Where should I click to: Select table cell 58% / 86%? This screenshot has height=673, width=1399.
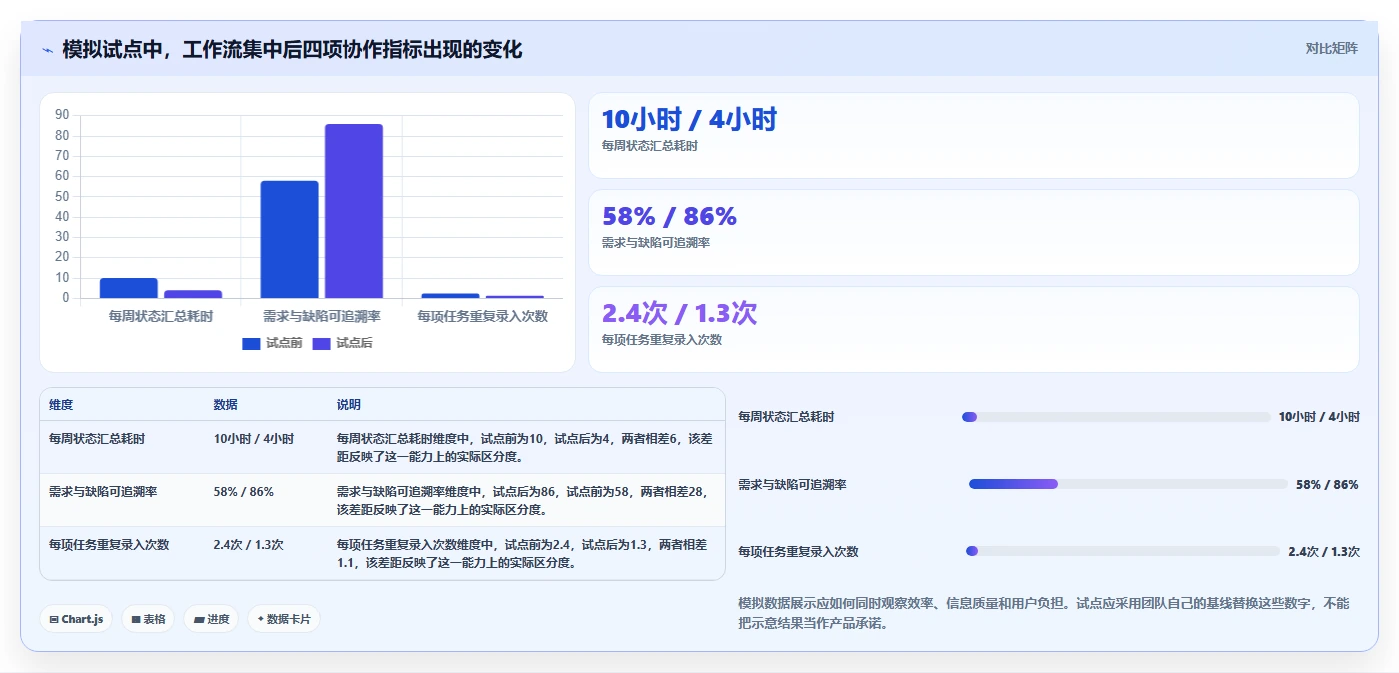click(243, 492)
